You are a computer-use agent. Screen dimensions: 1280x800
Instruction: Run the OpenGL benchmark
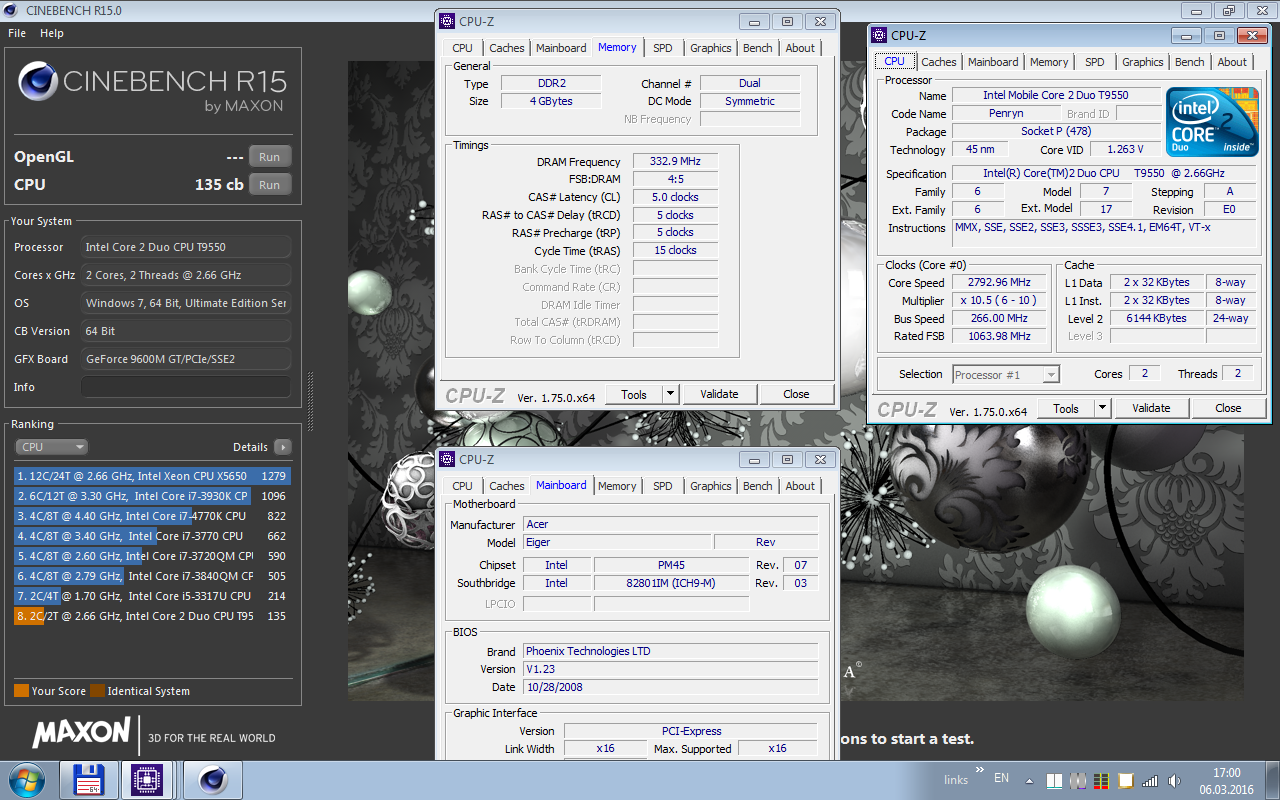point(269,157)
